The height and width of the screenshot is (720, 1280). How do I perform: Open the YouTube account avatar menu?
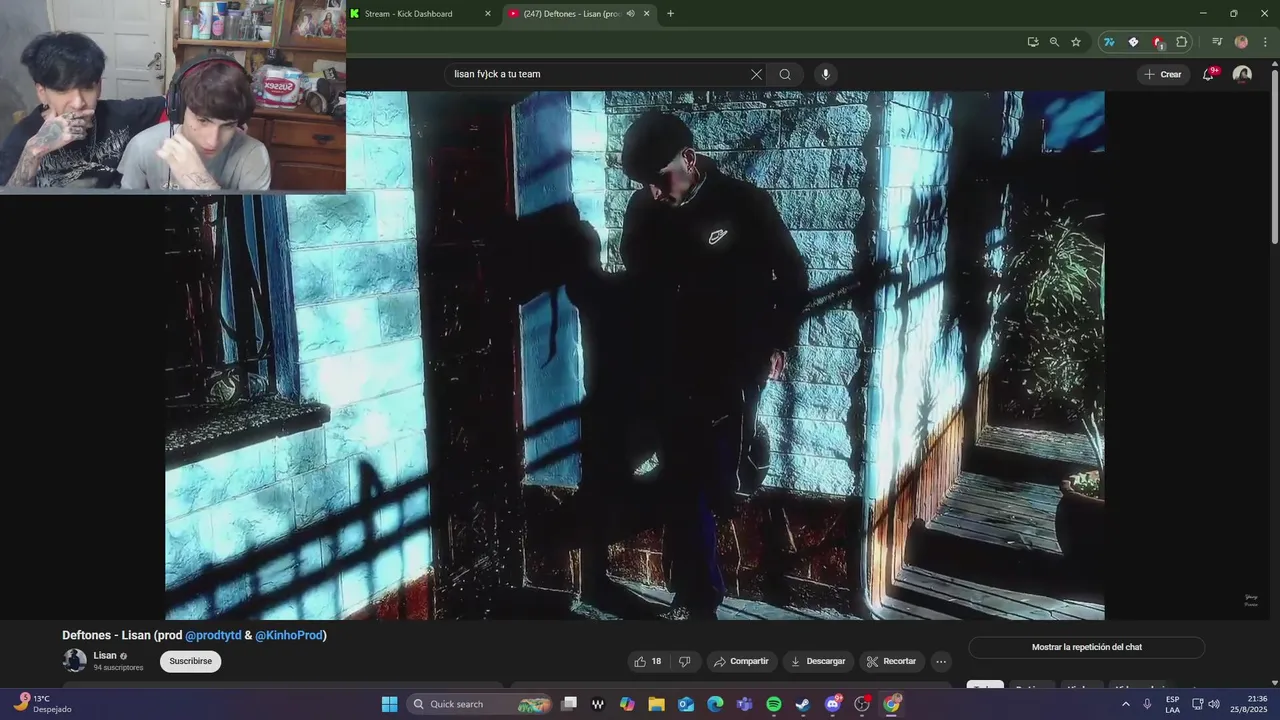[x=1242, y=74]
